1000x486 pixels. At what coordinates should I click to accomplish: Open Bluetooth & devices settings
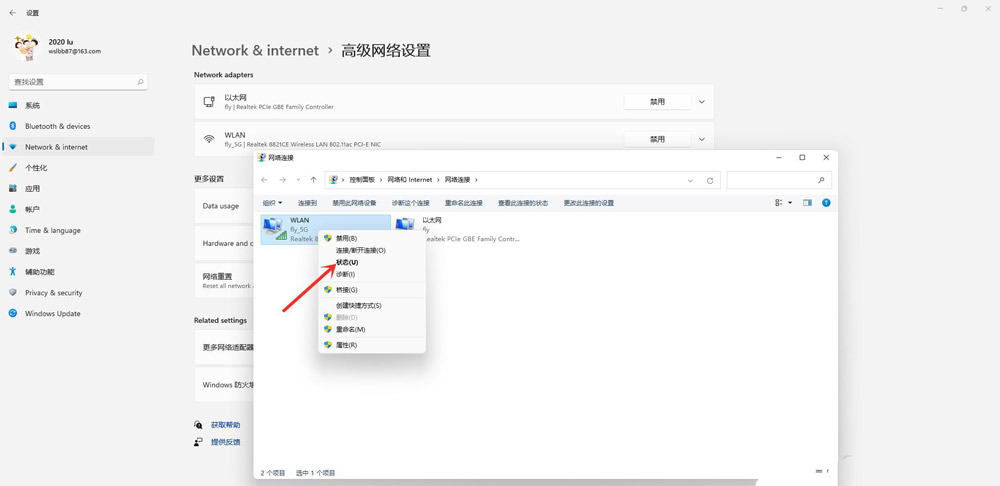[78, 126]
